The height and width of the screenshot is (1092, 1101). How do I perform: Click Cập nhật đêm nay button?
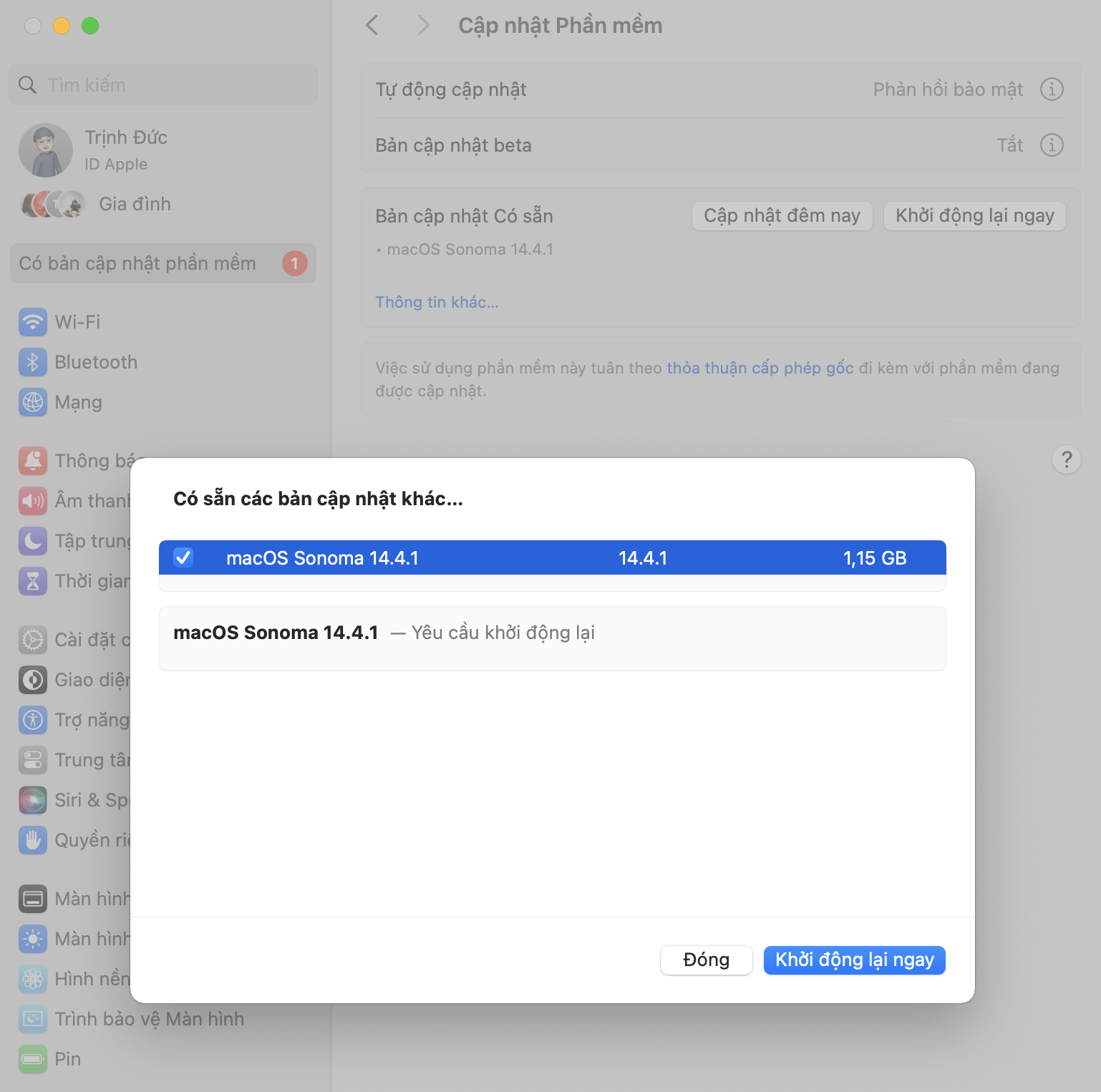(782, 216)
